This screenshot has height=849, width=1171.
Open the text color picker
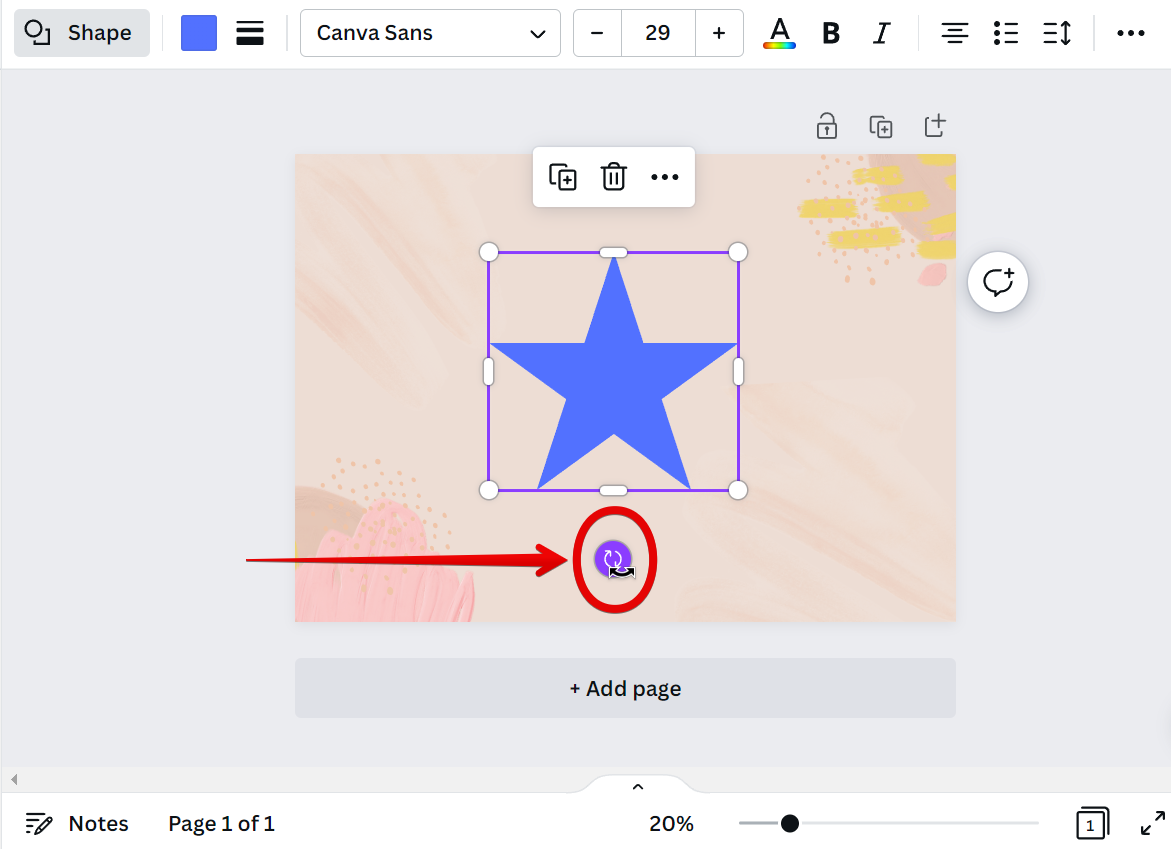point(779,33)
